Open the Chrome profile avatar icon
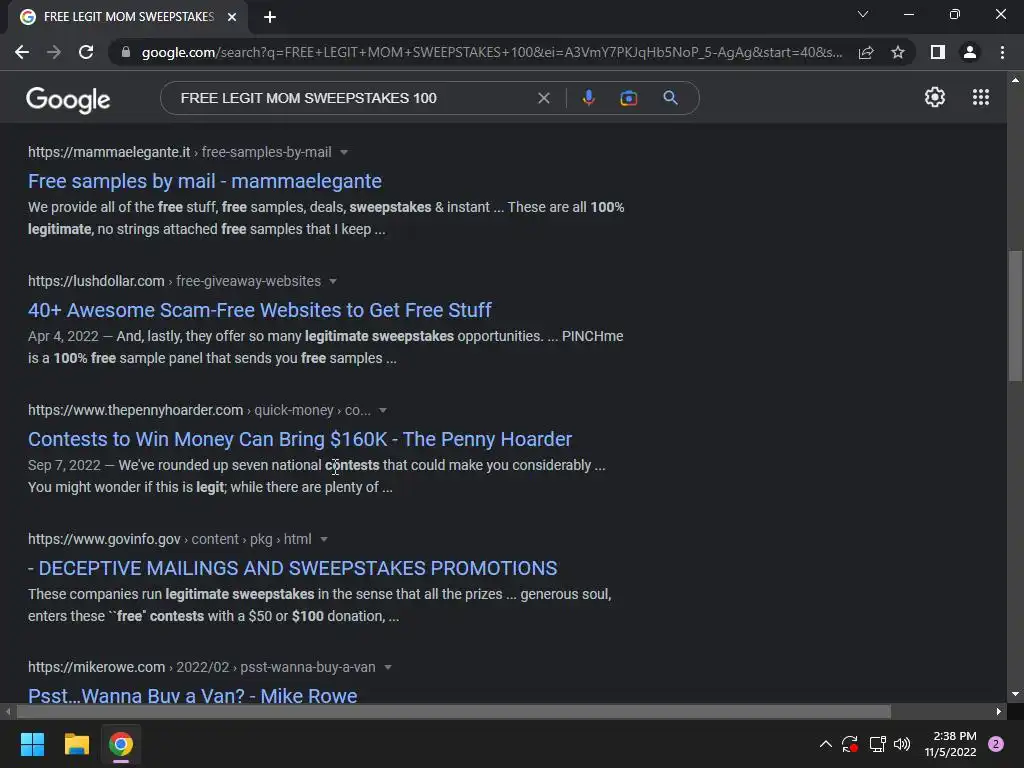Screen dimensions: 1024x768 pos(970,52)
